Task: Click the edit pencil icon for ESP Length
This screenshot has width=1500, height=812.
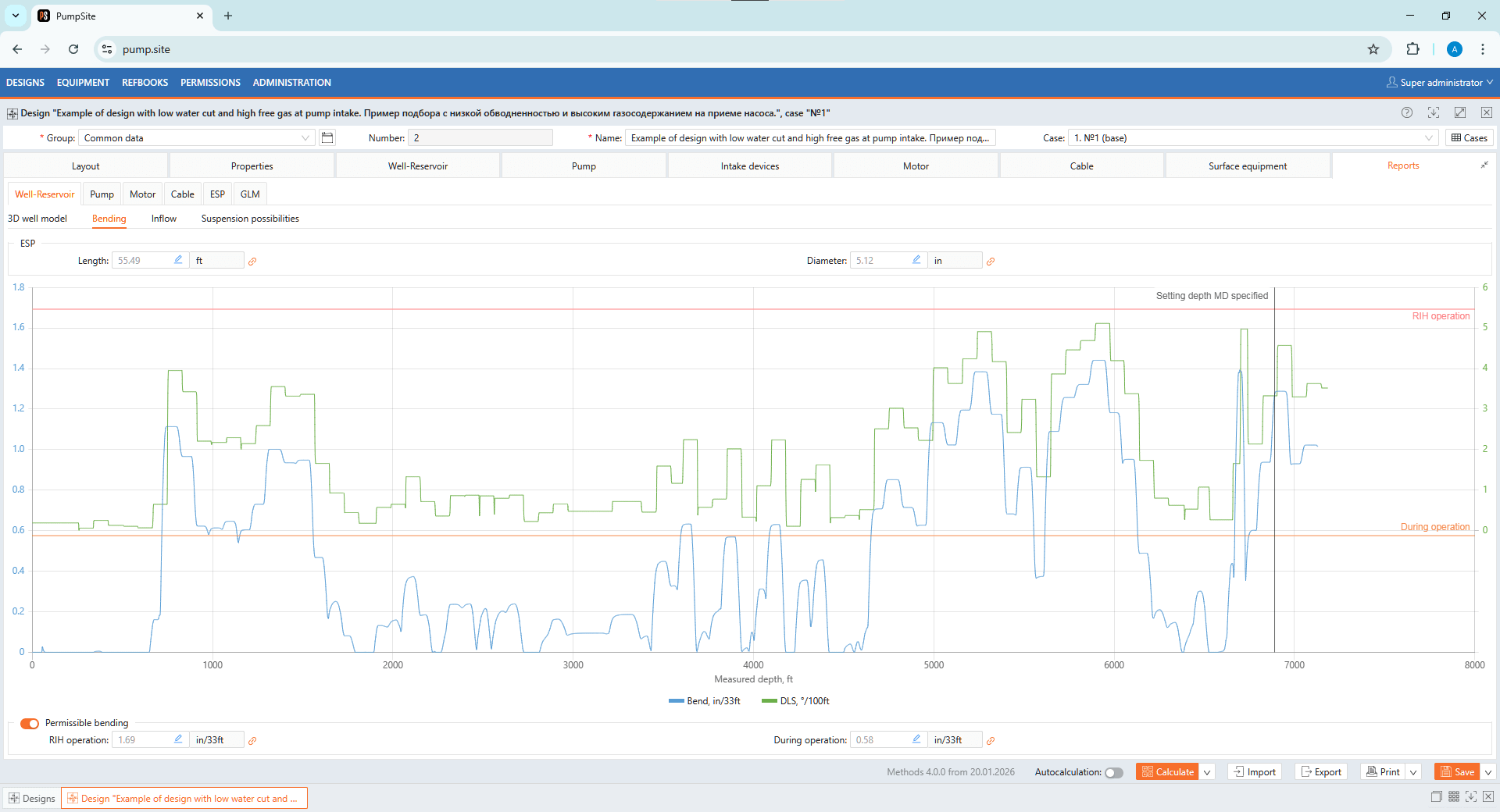Action: pos(178,260)
